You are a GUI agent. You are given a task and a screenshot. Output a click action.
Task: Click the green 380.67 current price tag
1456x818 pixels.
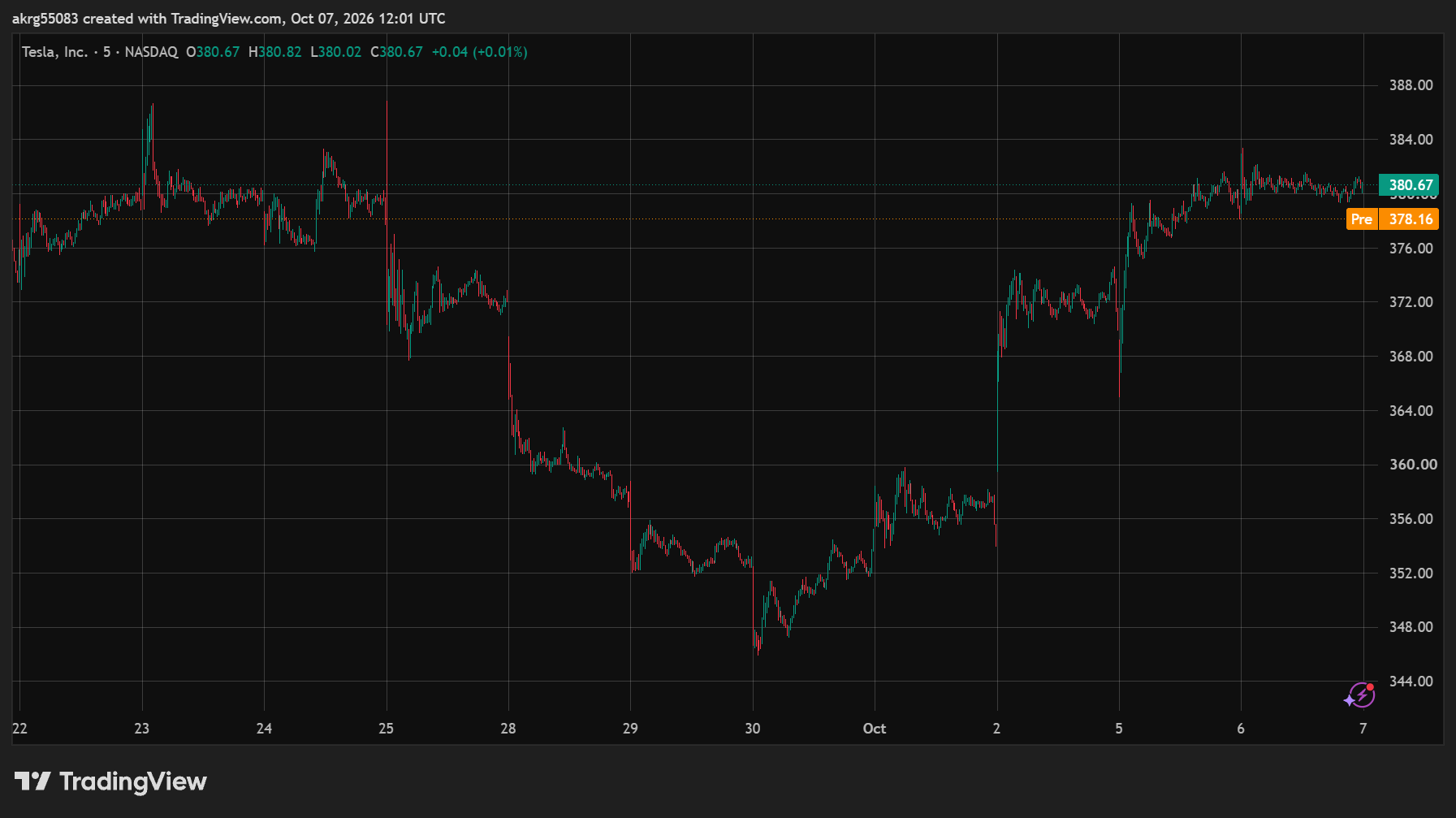click(1409, 185)
